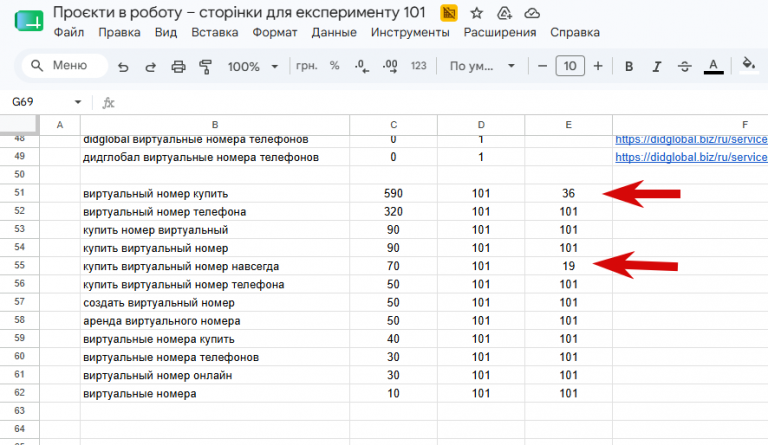Image resolution: width=768 pixels, height=445 pixels.
Task: Toggle bold formatting
Action: point(629,67)
